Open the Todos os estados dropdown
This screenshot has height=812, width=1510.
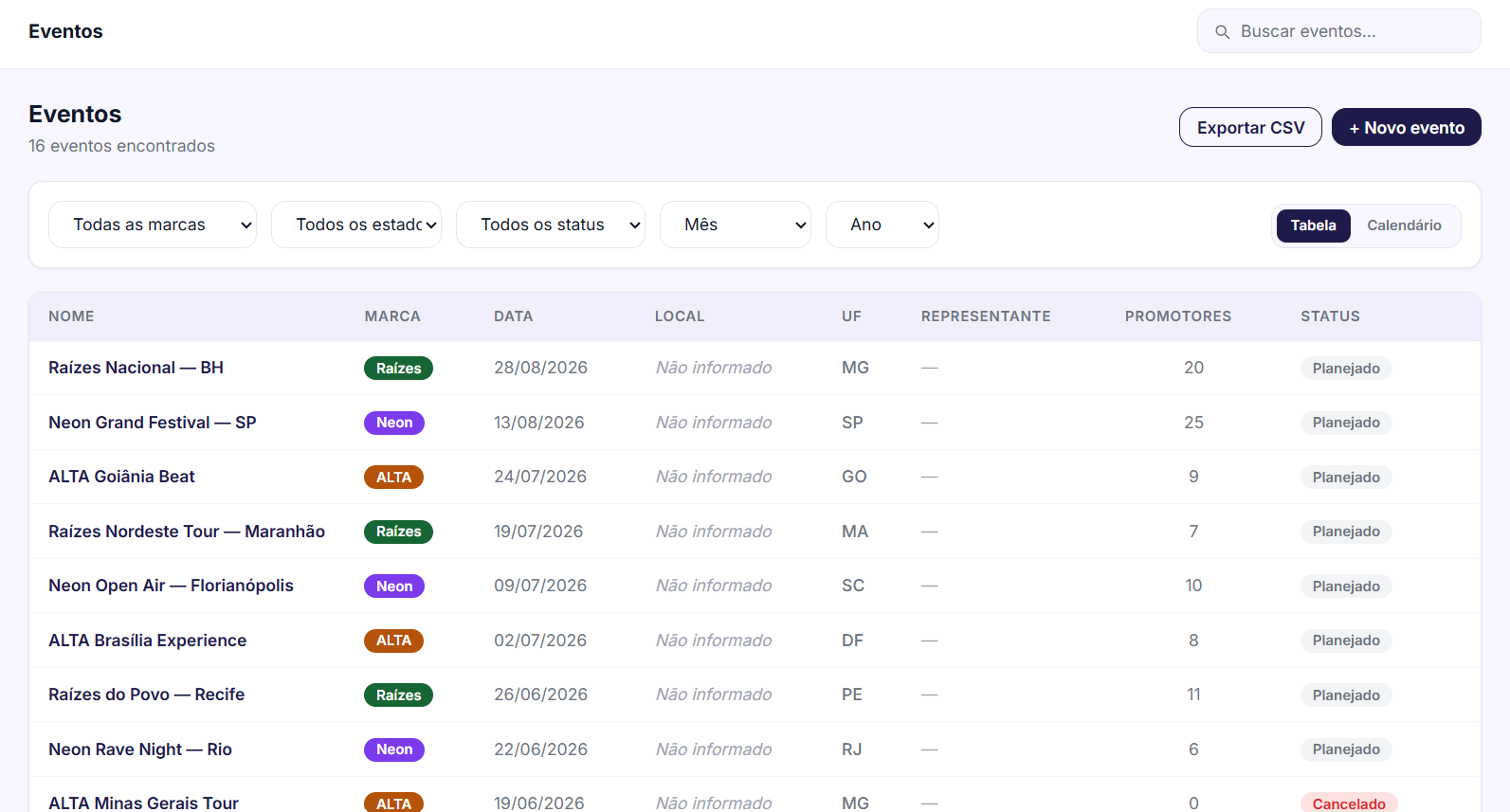tap(356, 225)
